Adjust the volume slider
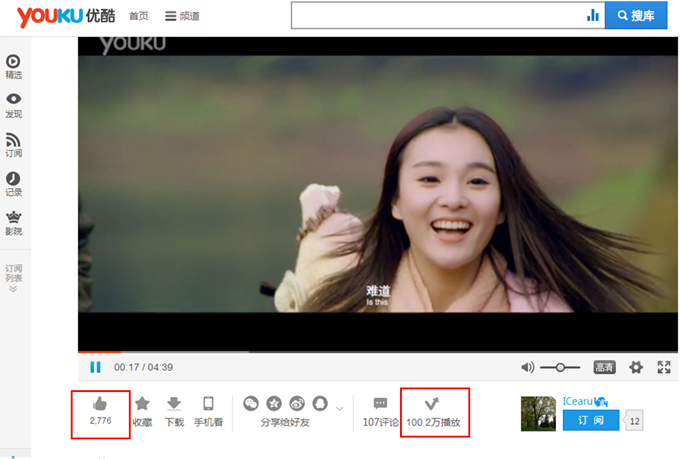 click(x=560, y=367)
